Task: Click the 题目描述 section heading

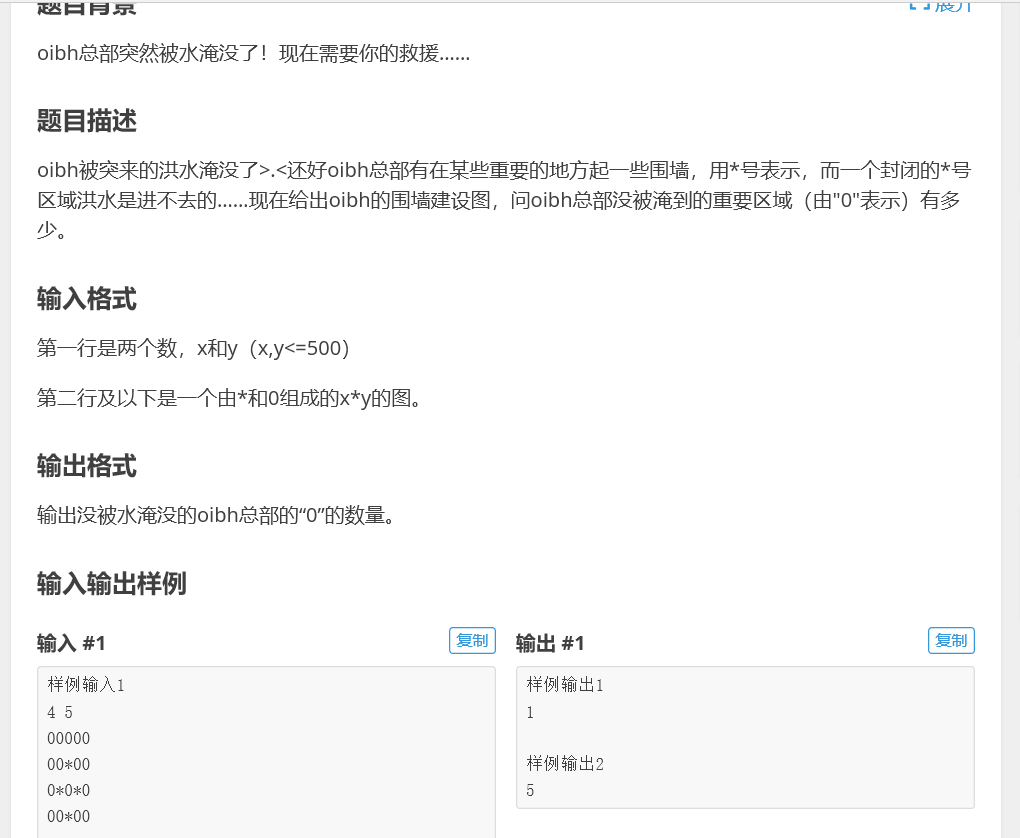Action: [x=85, y=121]
